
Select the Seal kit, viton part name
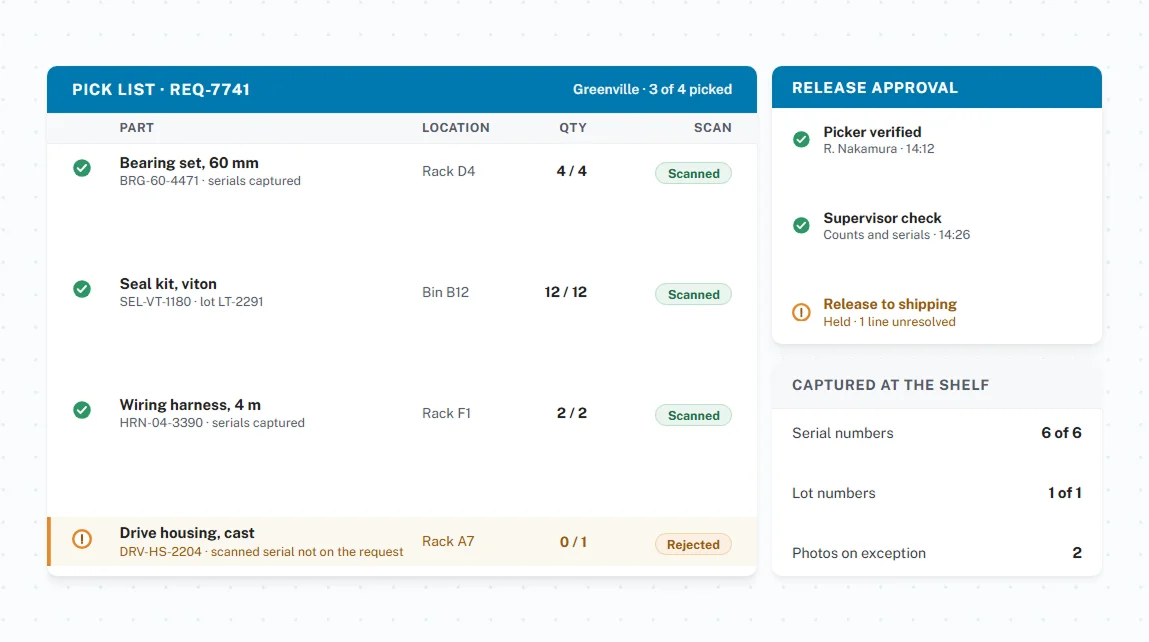pos(168,284)
